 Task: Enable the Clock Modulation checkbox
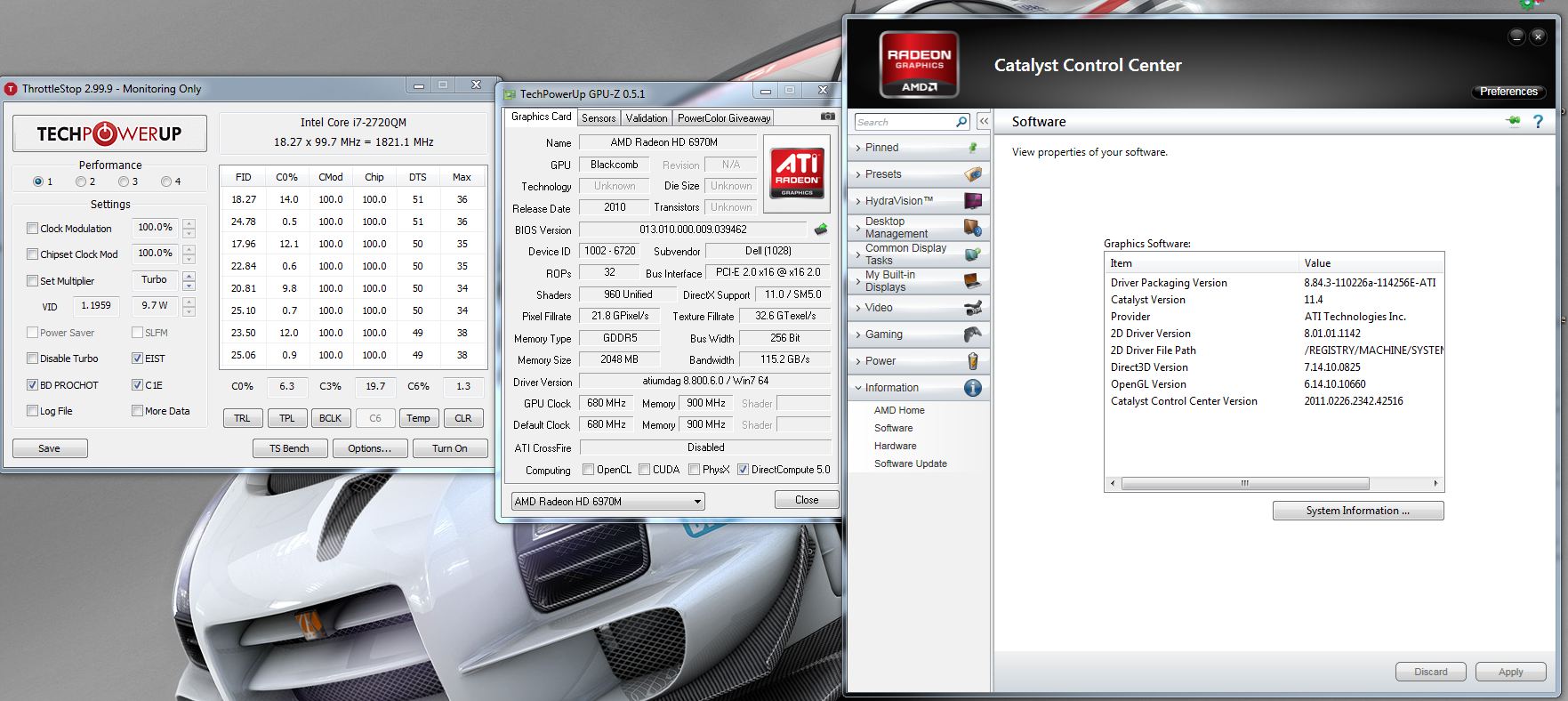click(x=33, y=229)
